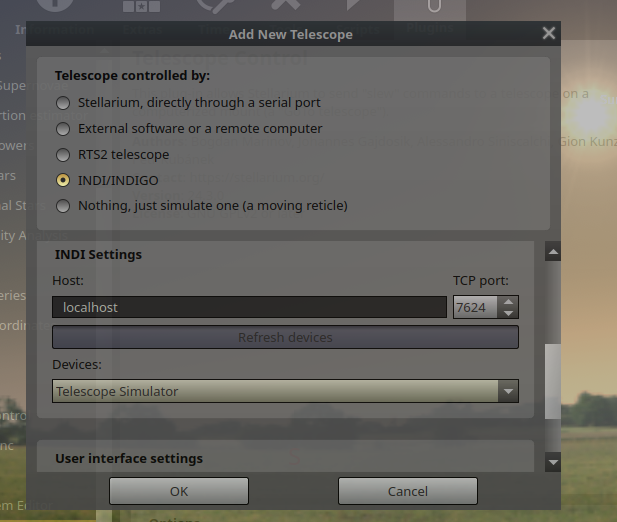
Task: Cancel the Add New Telescope dialog
Action: tap(408, 491)
